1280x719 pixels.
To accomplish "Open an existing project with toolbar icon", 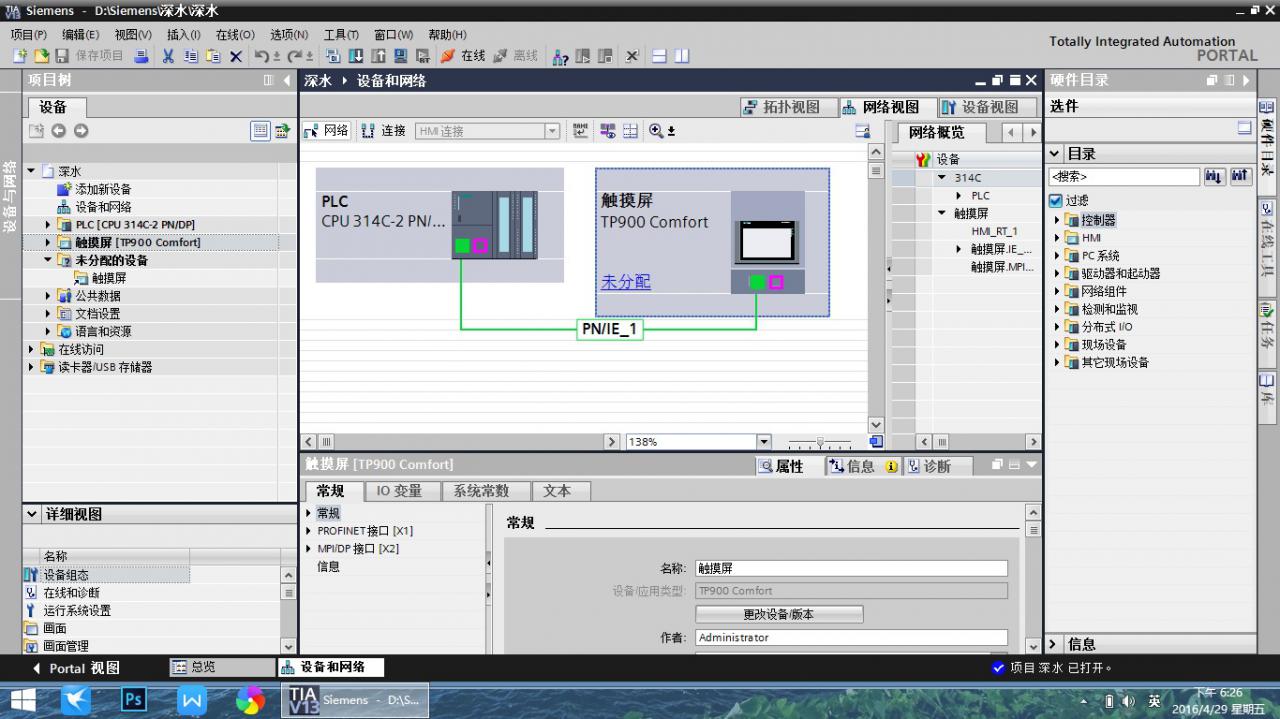I will tap(41, 56).
